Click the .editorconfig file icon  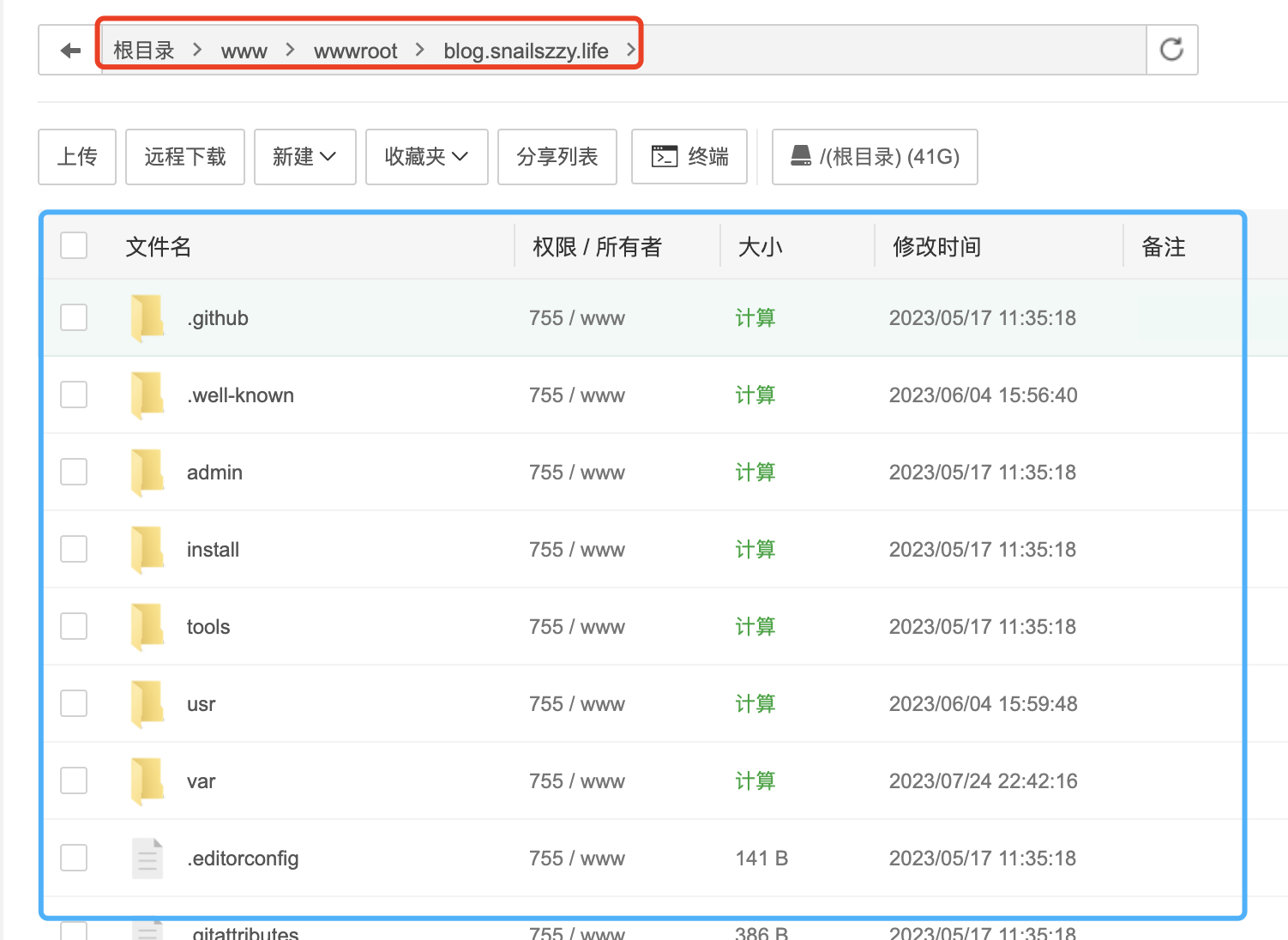pyautogui.click(x=147, y=859)
